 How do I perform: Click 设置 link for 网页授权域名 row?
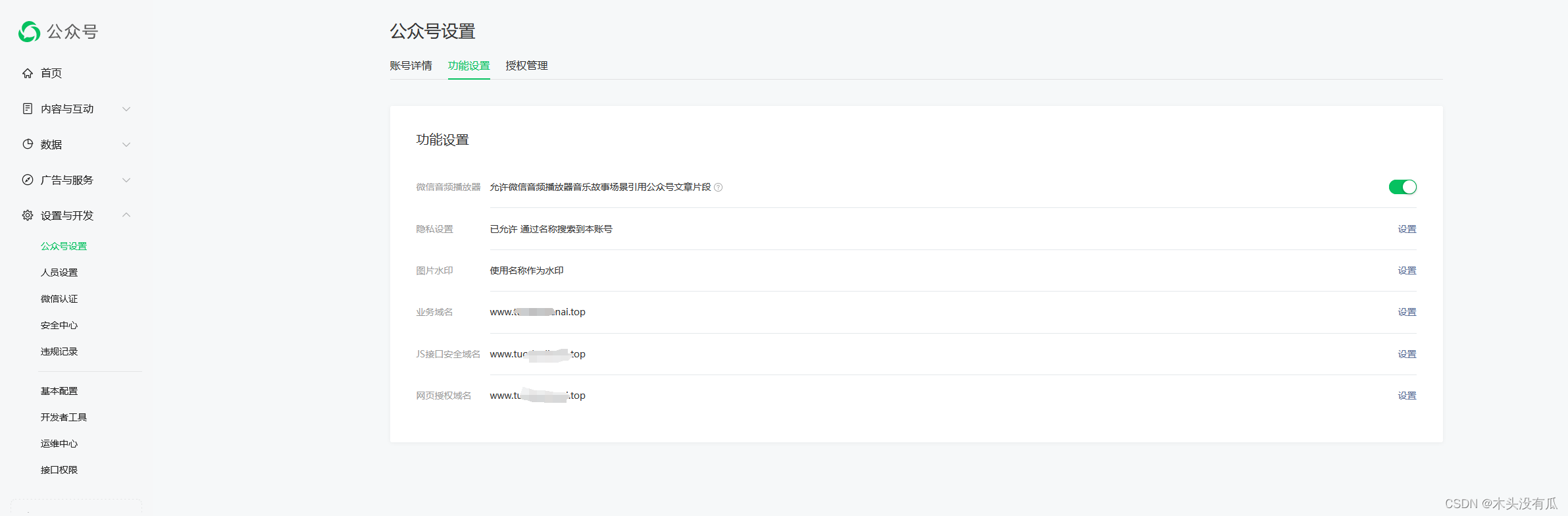[x=1407, y=396]
